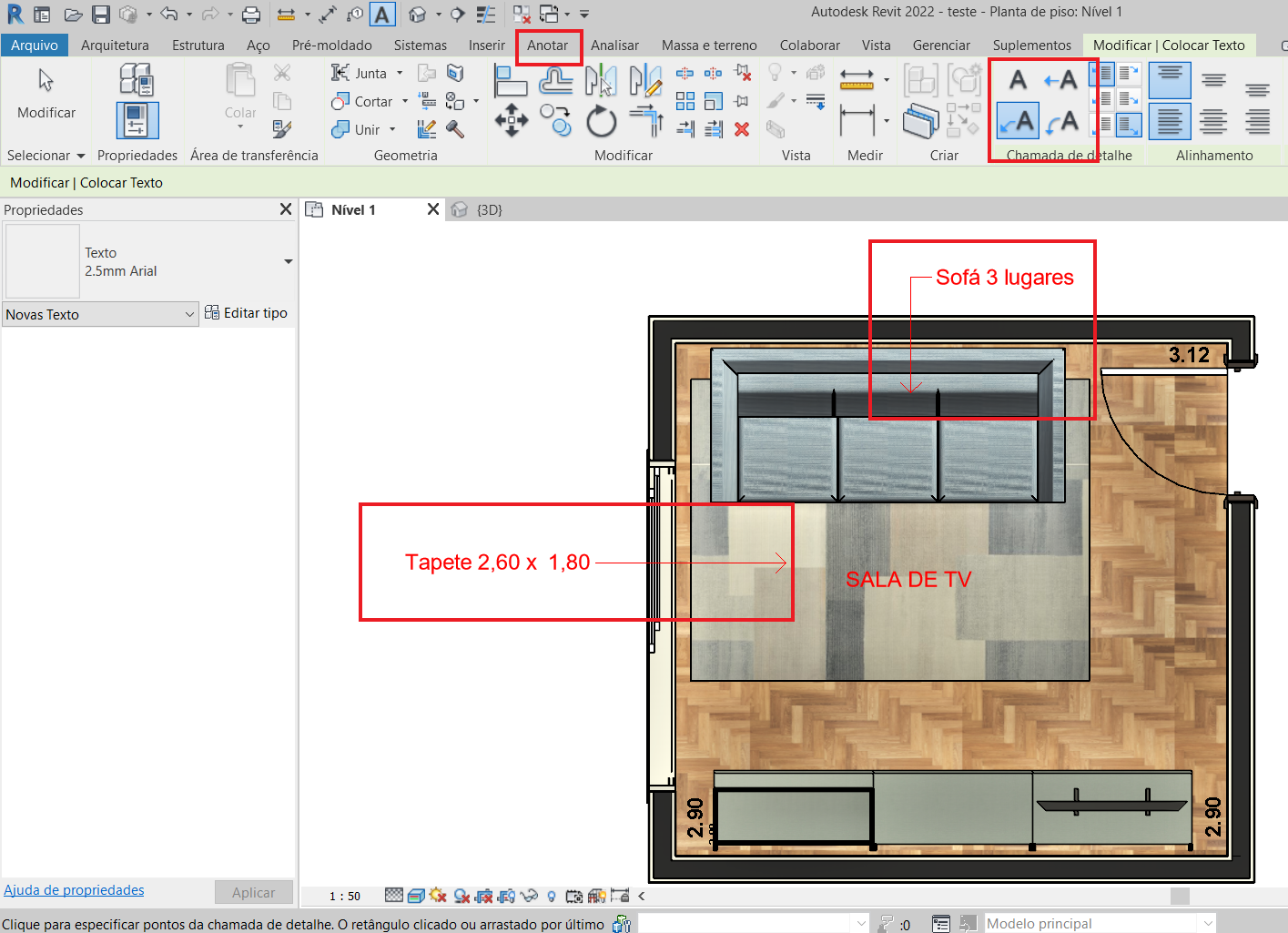Close the Propriedades palette
The height and width of the screenshot is (933, 1288).
pyautogui.click(x=286, y=209)
